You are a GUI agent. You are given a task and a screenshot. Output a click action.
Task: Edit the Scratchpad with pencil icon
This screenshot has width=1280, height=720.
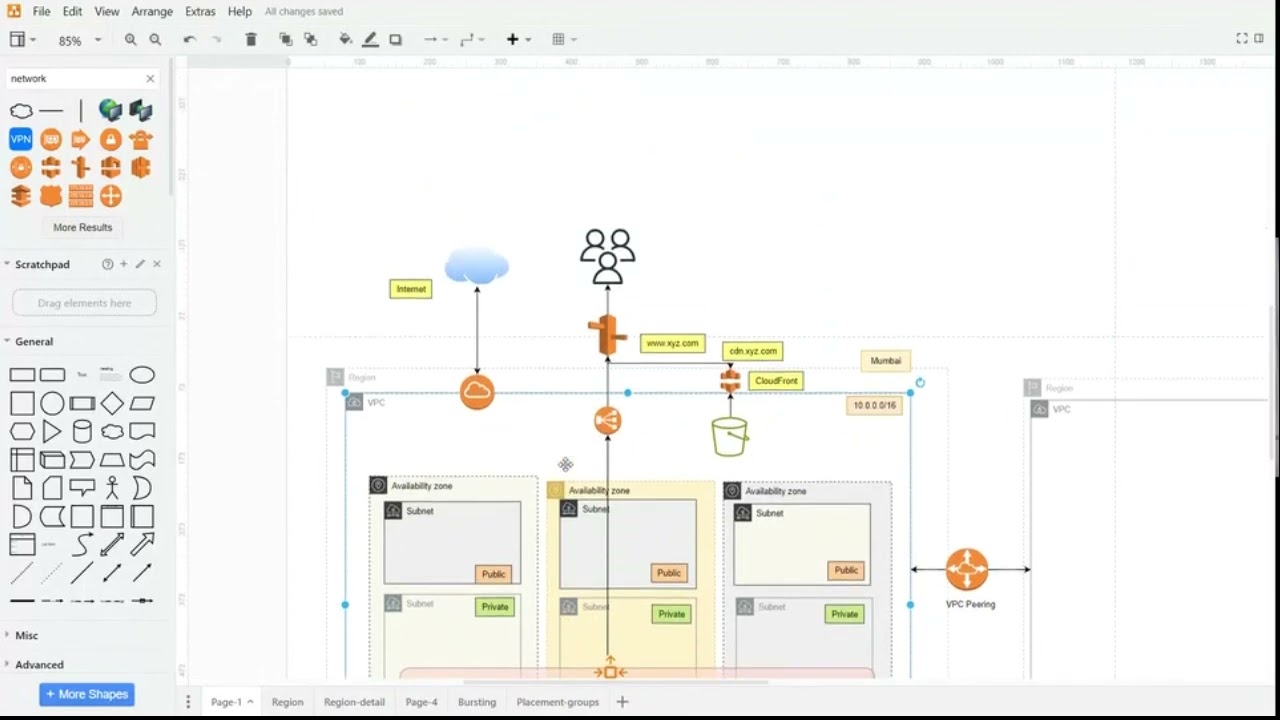[x=140, y=264]
